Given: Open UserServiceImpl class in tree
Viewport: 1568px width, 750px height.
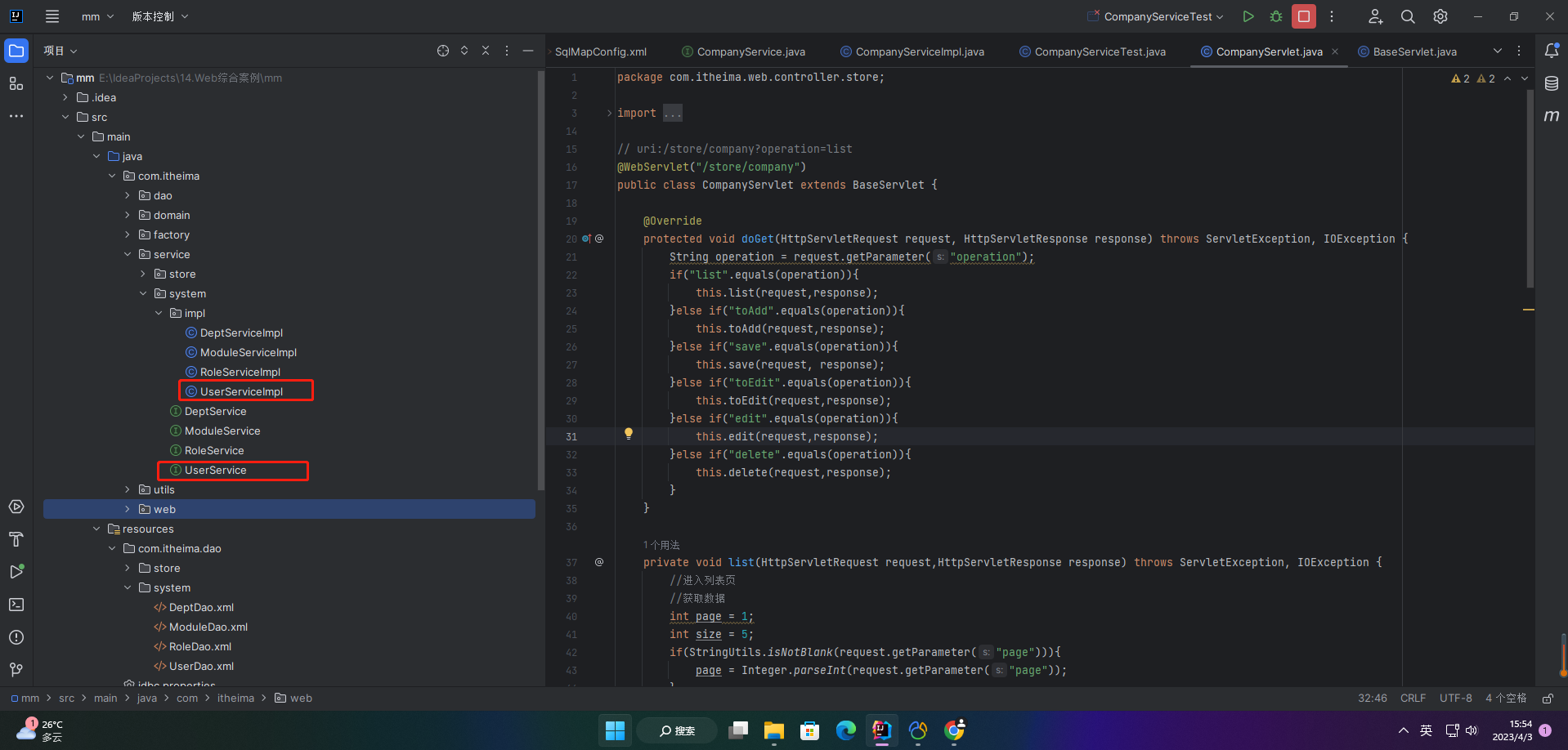Looking at the screenshot, I should pyautogui.click(x=235, y=391).
